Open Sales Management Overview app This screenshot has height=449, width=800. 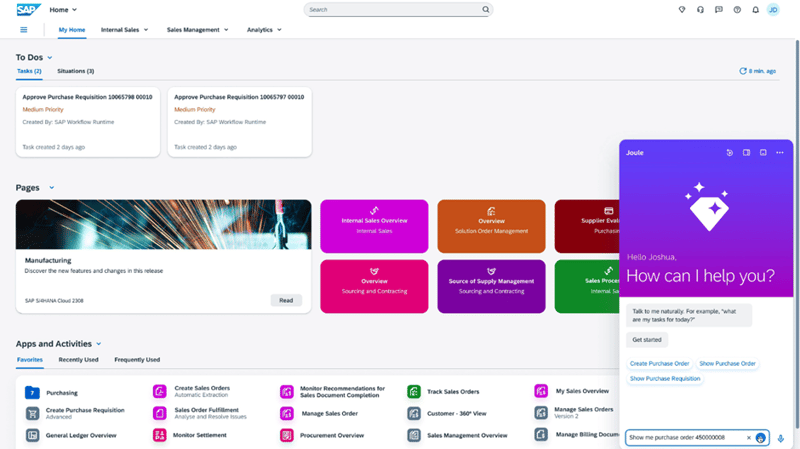(x=457, y=435)
